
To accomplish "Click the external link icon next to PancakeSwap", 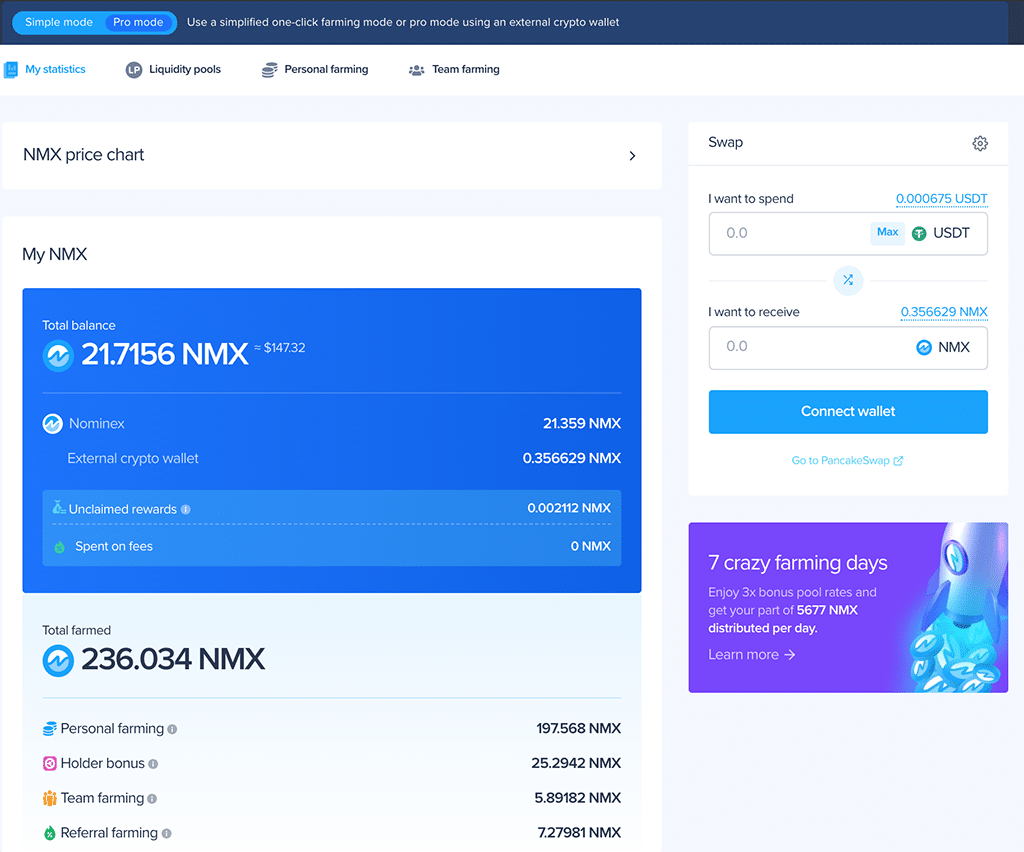I will [x=898, y=460].
